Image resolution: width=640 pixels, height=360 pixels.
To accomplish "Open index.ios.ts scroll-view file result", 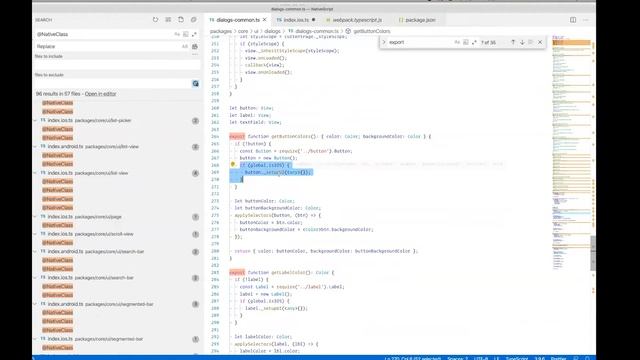I will [x=118, y=234].
